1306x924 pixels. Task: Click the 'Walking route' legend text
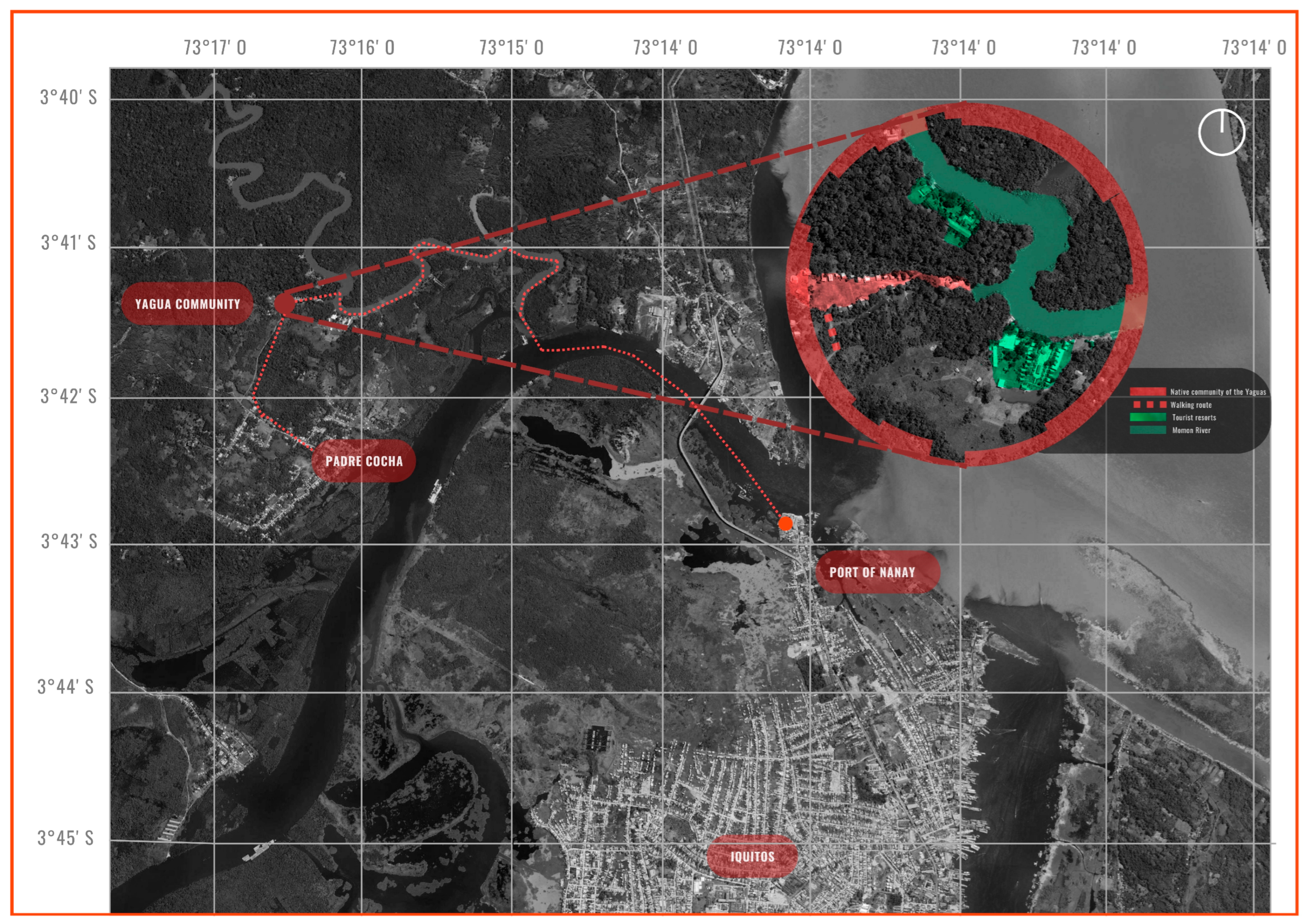(1191, 405)
